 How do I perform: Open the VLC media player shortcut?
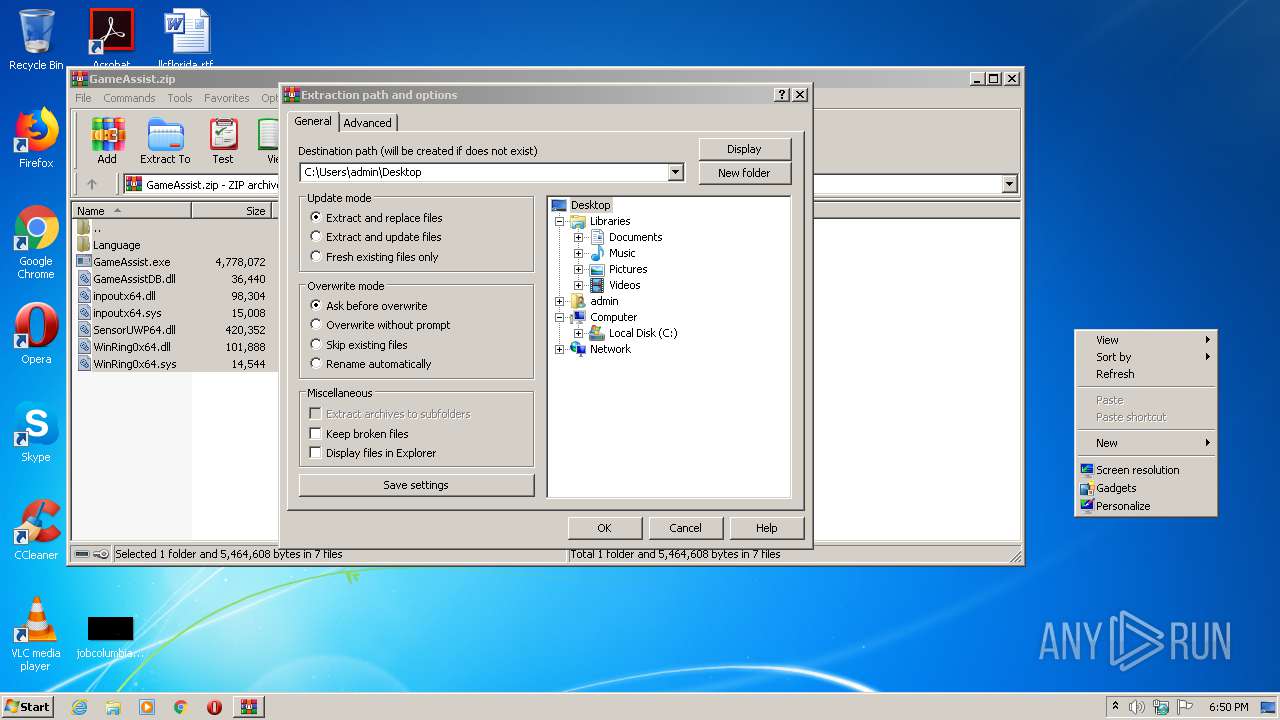(36, 634)
